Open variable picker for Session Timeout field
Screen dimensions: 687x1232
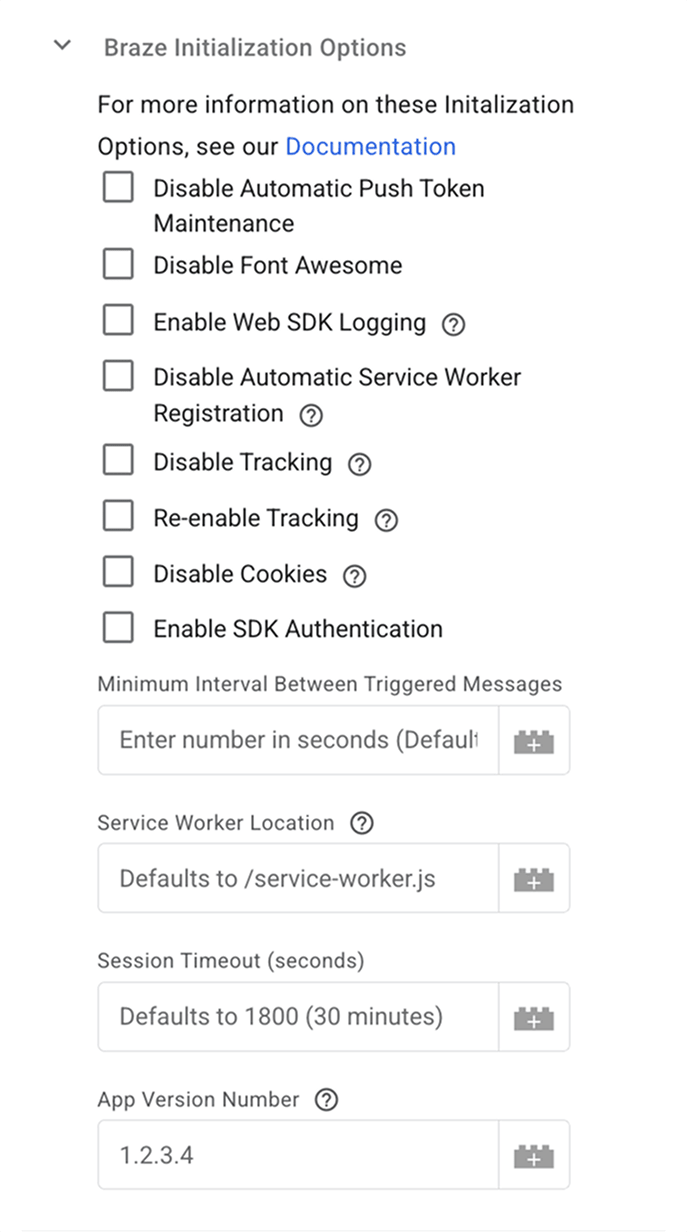click(533, 1016)
